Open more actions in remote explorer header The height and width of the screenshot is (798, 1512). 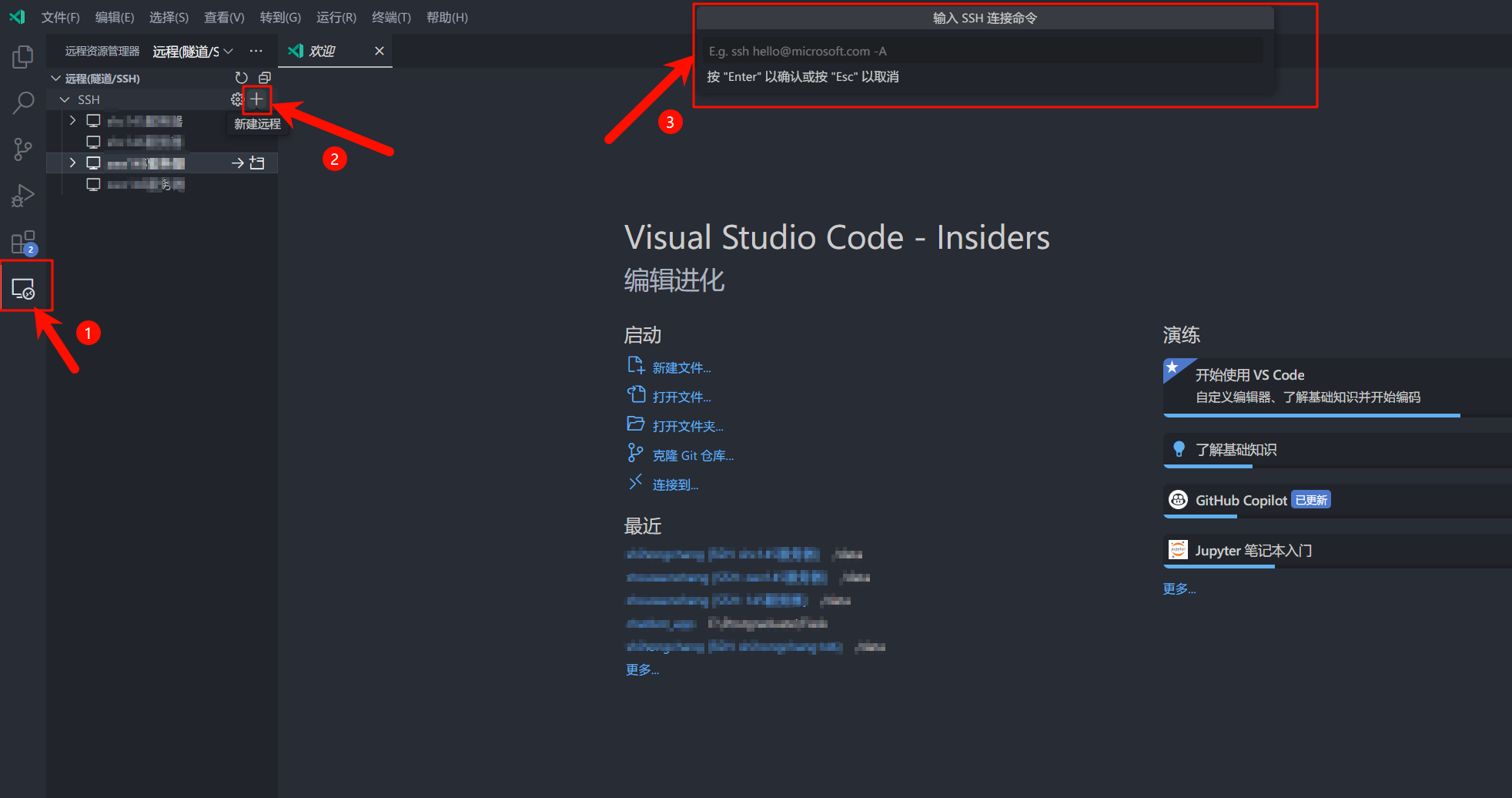pyautogui.click(x=256, y=51)
